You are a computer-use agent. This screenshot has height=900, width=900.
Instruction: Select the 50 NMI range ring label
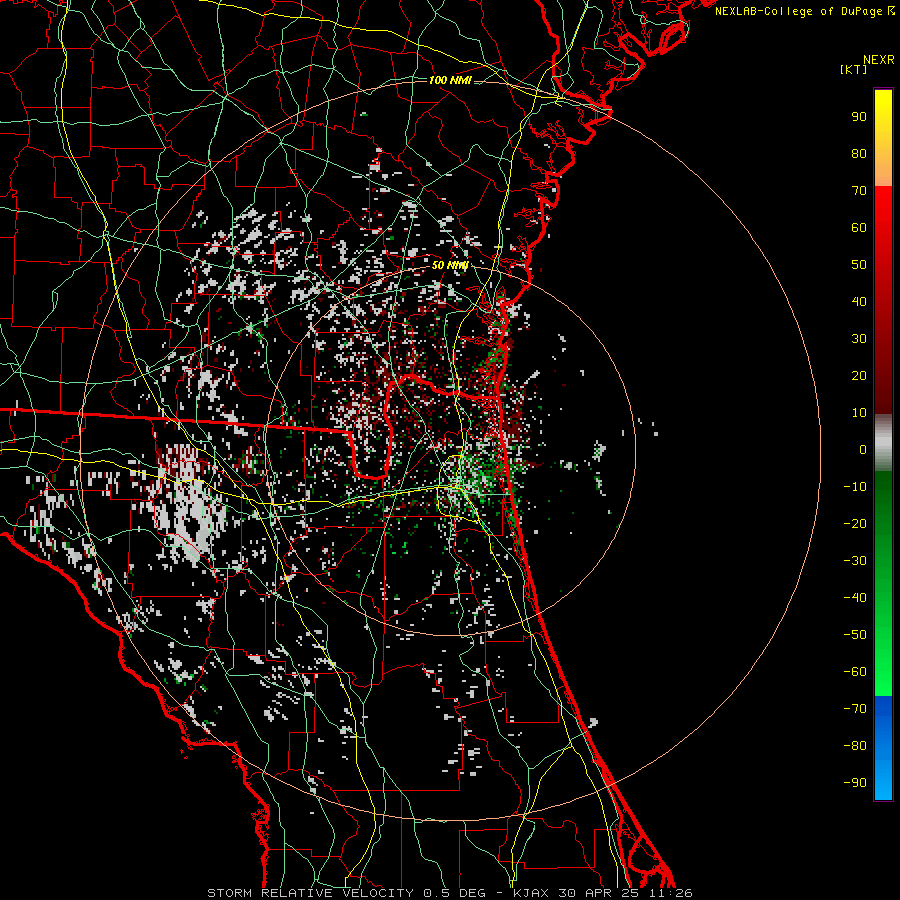[450, 265]
